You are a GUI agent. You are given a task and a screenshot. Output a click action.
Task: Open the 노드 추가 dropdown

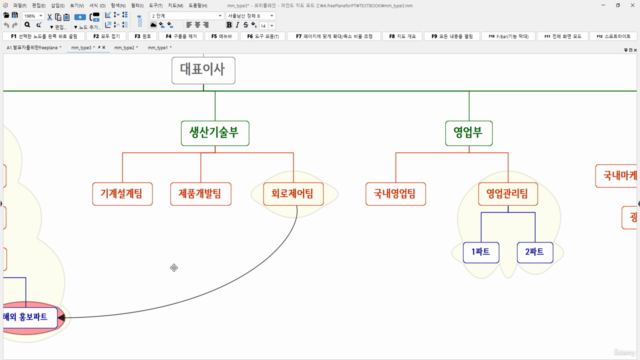[87, 27]
